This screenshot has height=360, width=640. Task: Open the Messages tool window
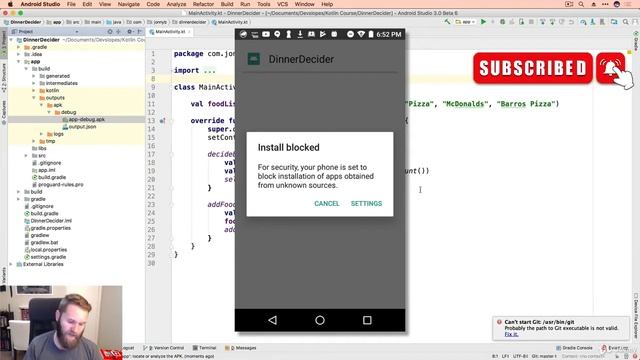(x=240, y=348)
